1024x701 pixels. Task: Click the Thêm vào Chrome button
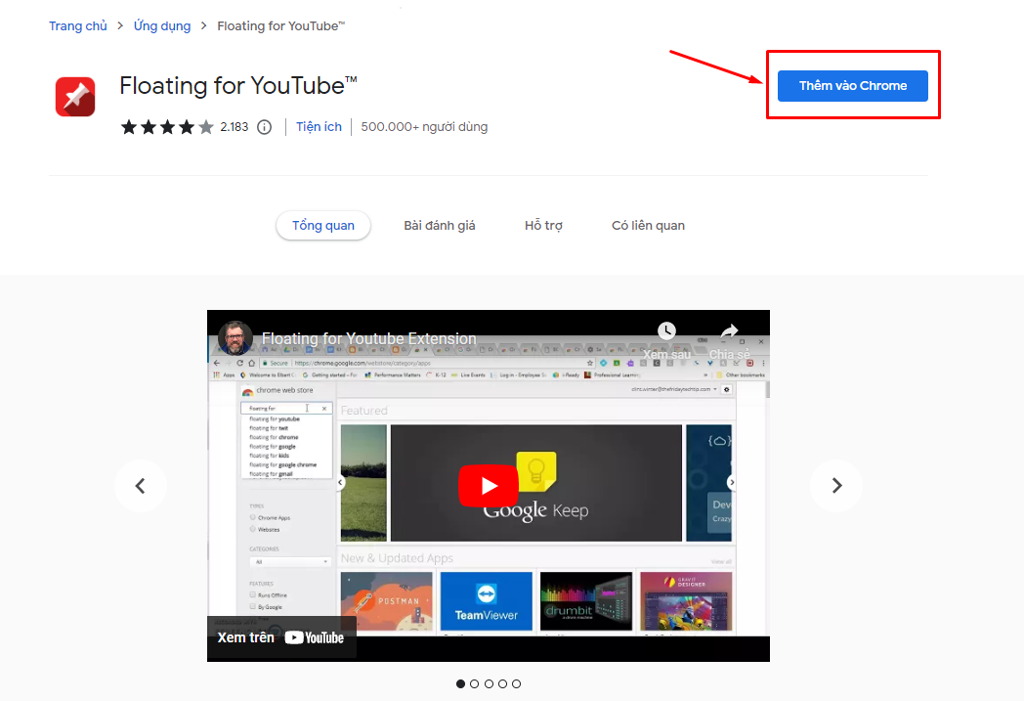(x=852, y=86)
